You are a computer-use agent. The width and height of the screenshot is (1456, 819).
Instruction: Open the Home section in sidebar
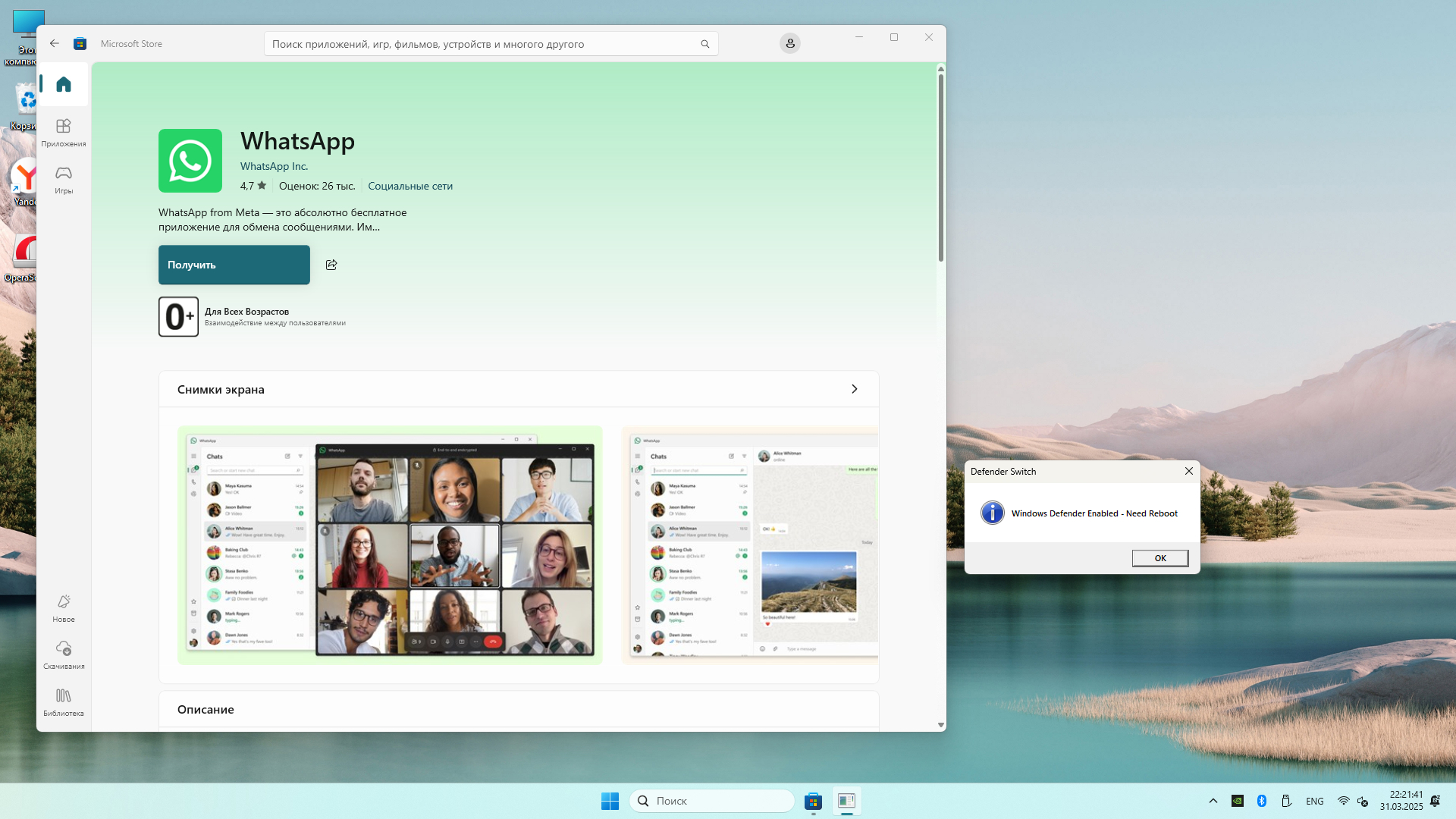tap(64, 84)
